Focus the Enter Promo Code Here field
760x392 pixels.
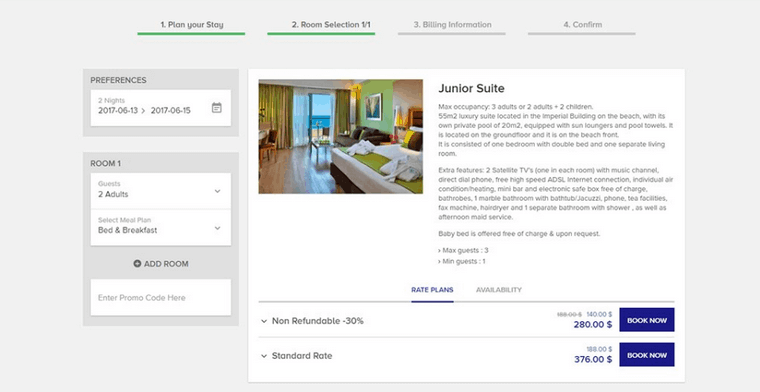(x=160, y=298)
